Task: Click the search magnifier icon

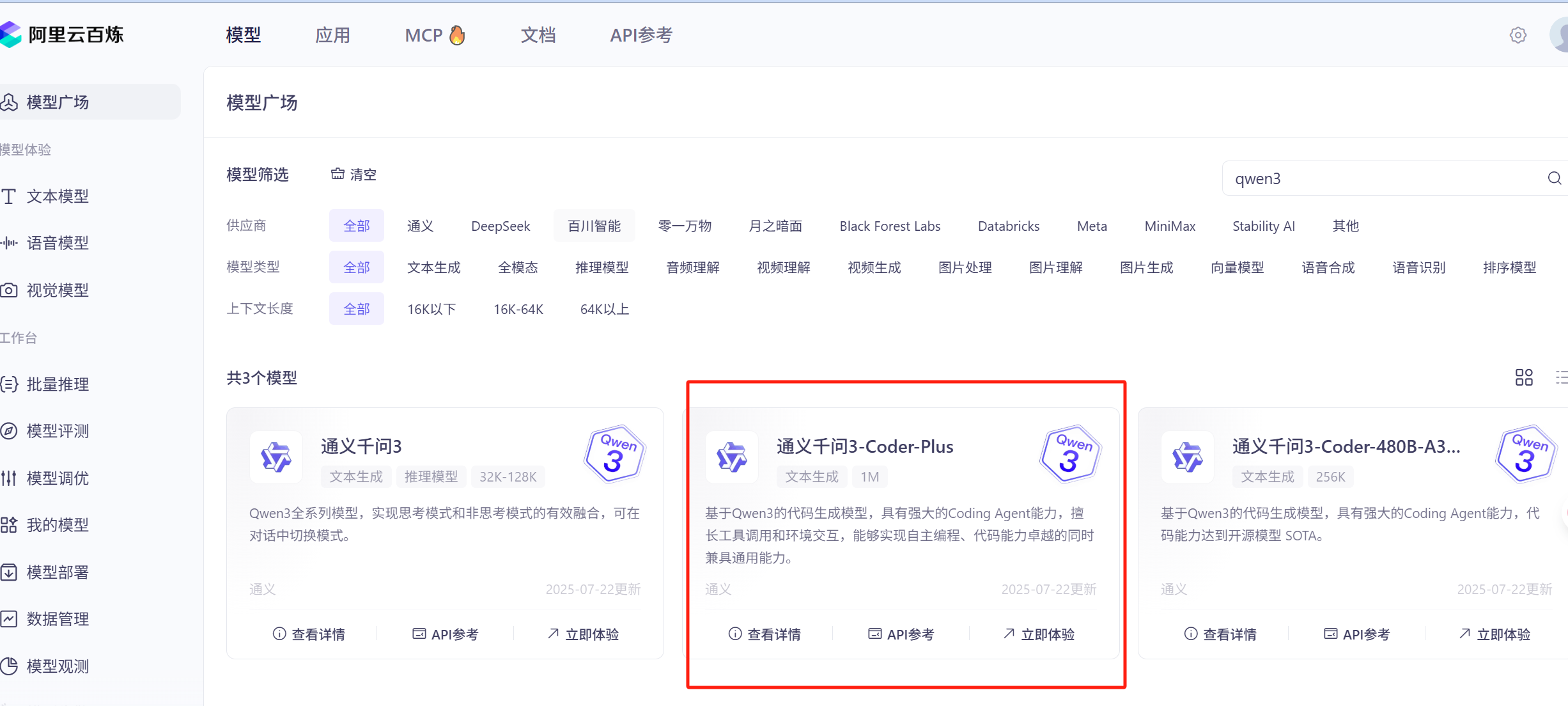Action: coord(1554,178)
